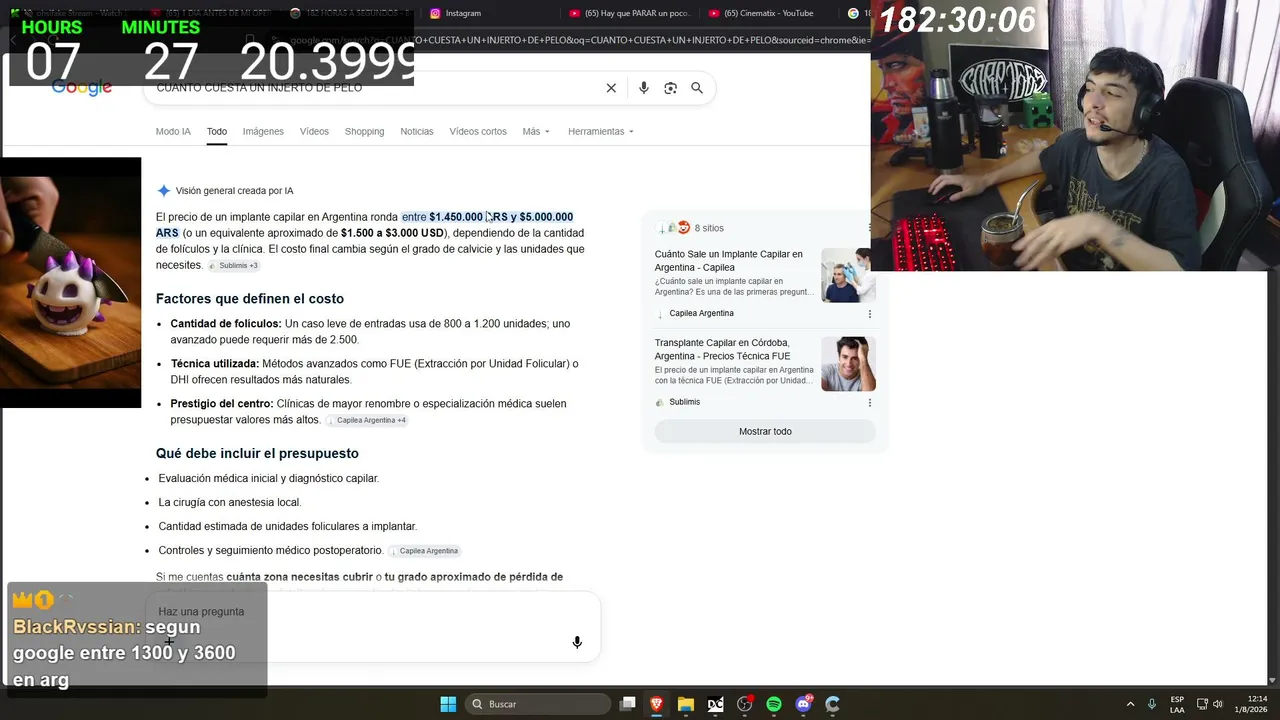The width and height of the screenshot is (1280, 720).
Task: Click the magnifier search submit icon
Action: pyautogui.click(x=697, y=88)
